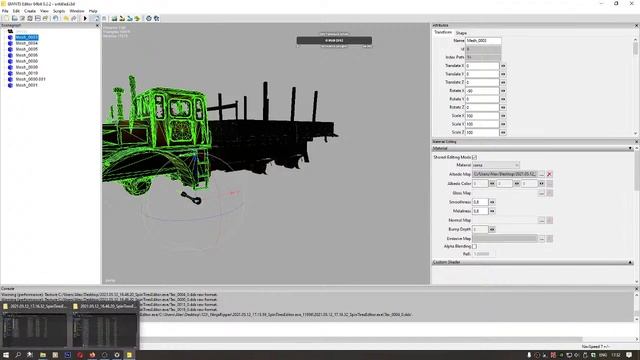640x360 pixels.
Task: Open the View menu
Action: coord(44,11)
